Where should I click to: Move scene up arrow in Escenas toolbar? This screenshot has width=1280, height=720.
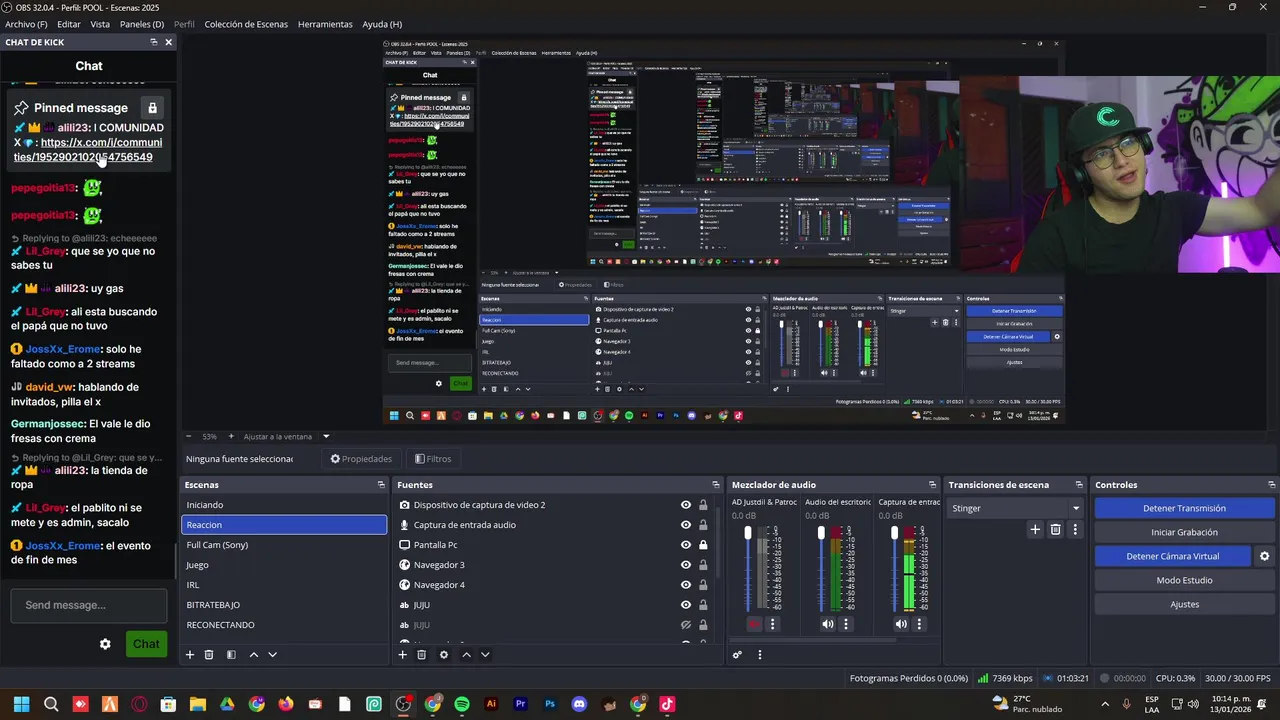[x=253, y=655]
